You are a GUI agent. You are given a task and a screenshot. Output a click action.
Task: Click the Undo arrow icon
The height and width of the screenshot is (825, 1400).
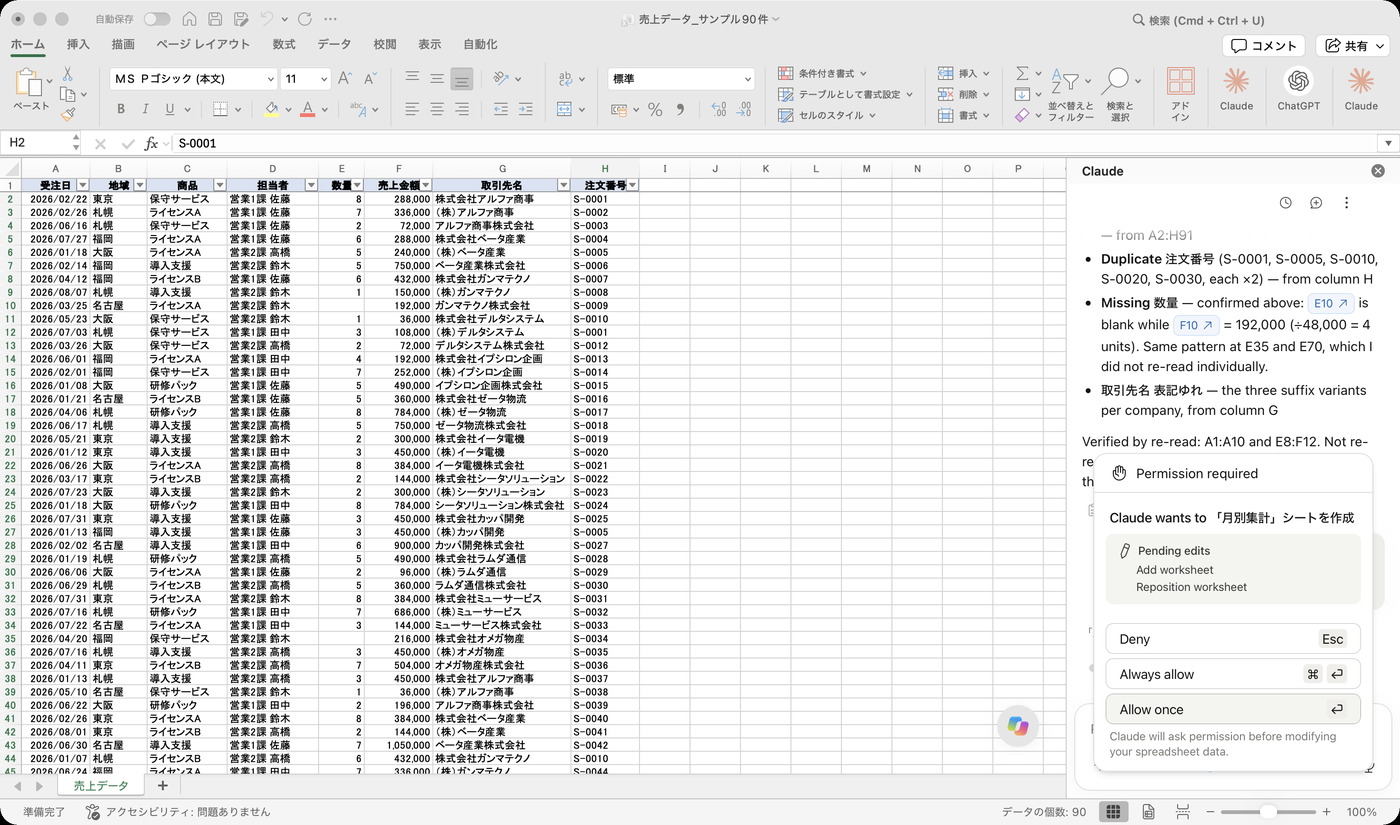[x=266, y=19]
